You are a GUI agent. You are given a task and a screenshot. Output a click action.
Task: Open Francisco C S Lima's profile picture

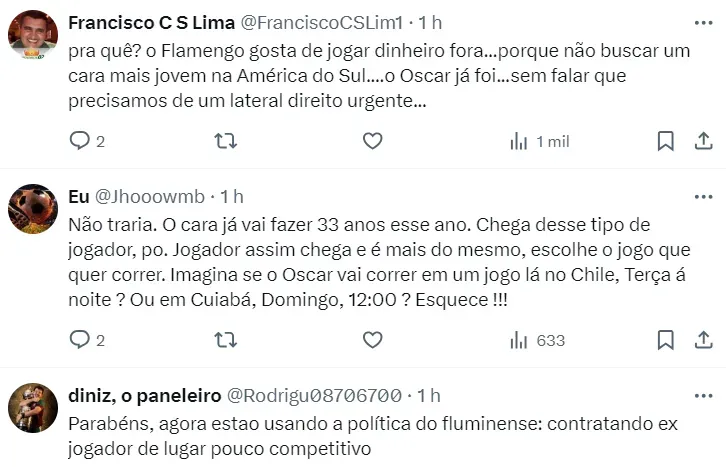33,35
